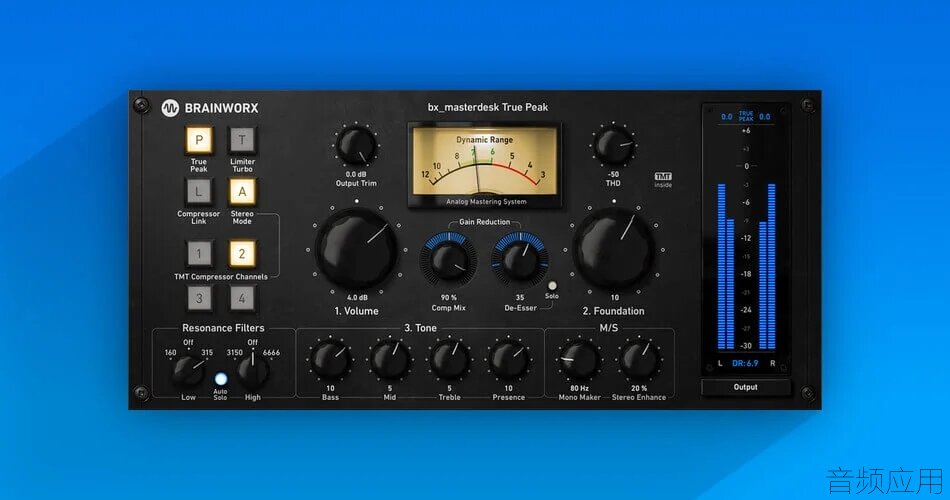Click the Bass tone knob

coord(330,360)
